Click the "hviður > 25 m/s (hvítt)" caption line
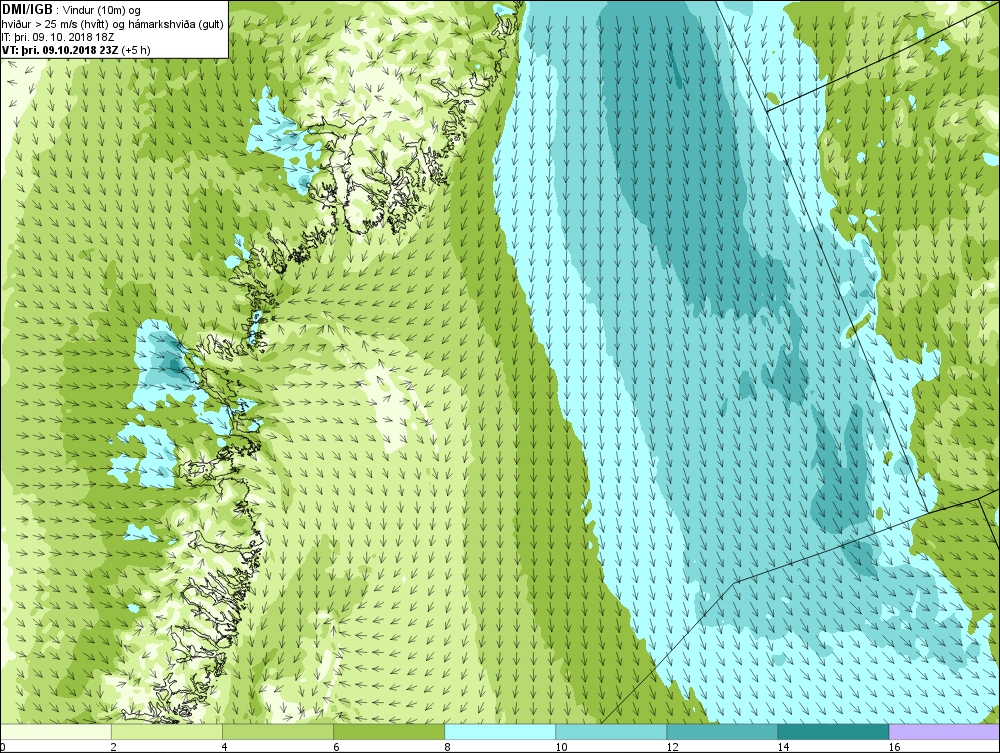The width and height of the screenshot is (1000, 753). pyautogui.click(x=55, y=24)
